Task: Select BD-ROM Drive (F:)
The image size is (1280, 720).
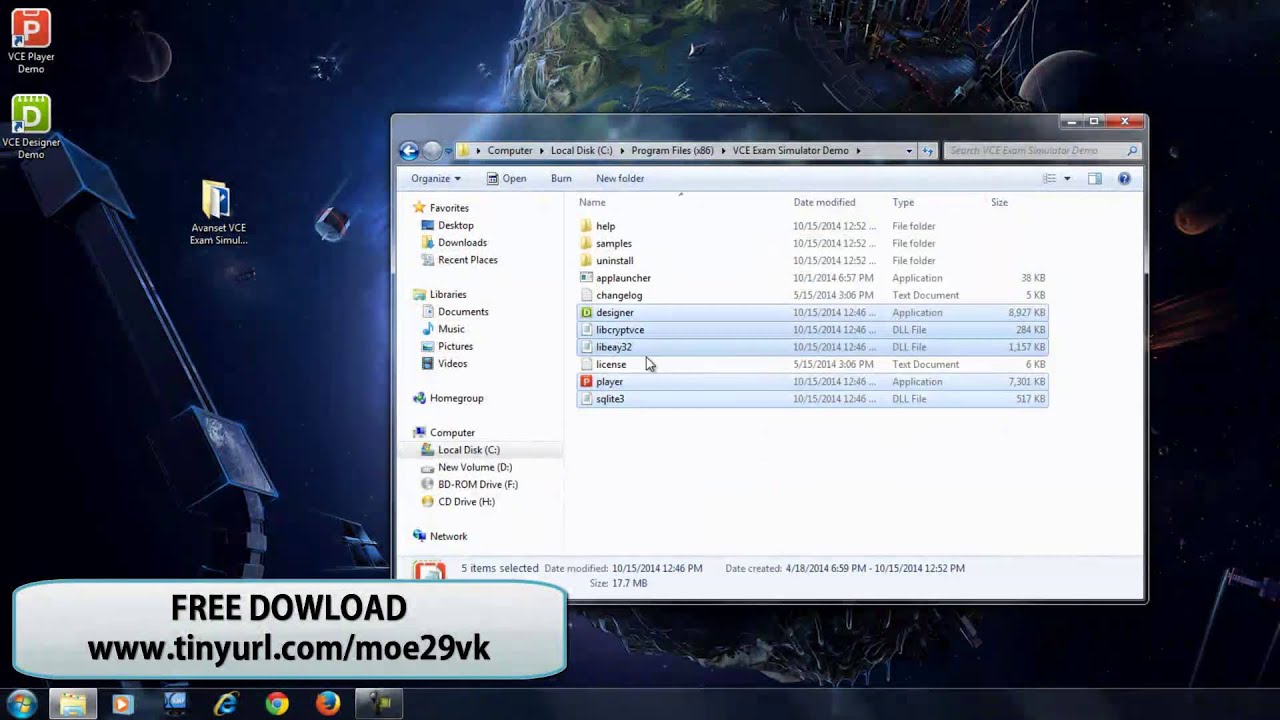Action: 477,485
